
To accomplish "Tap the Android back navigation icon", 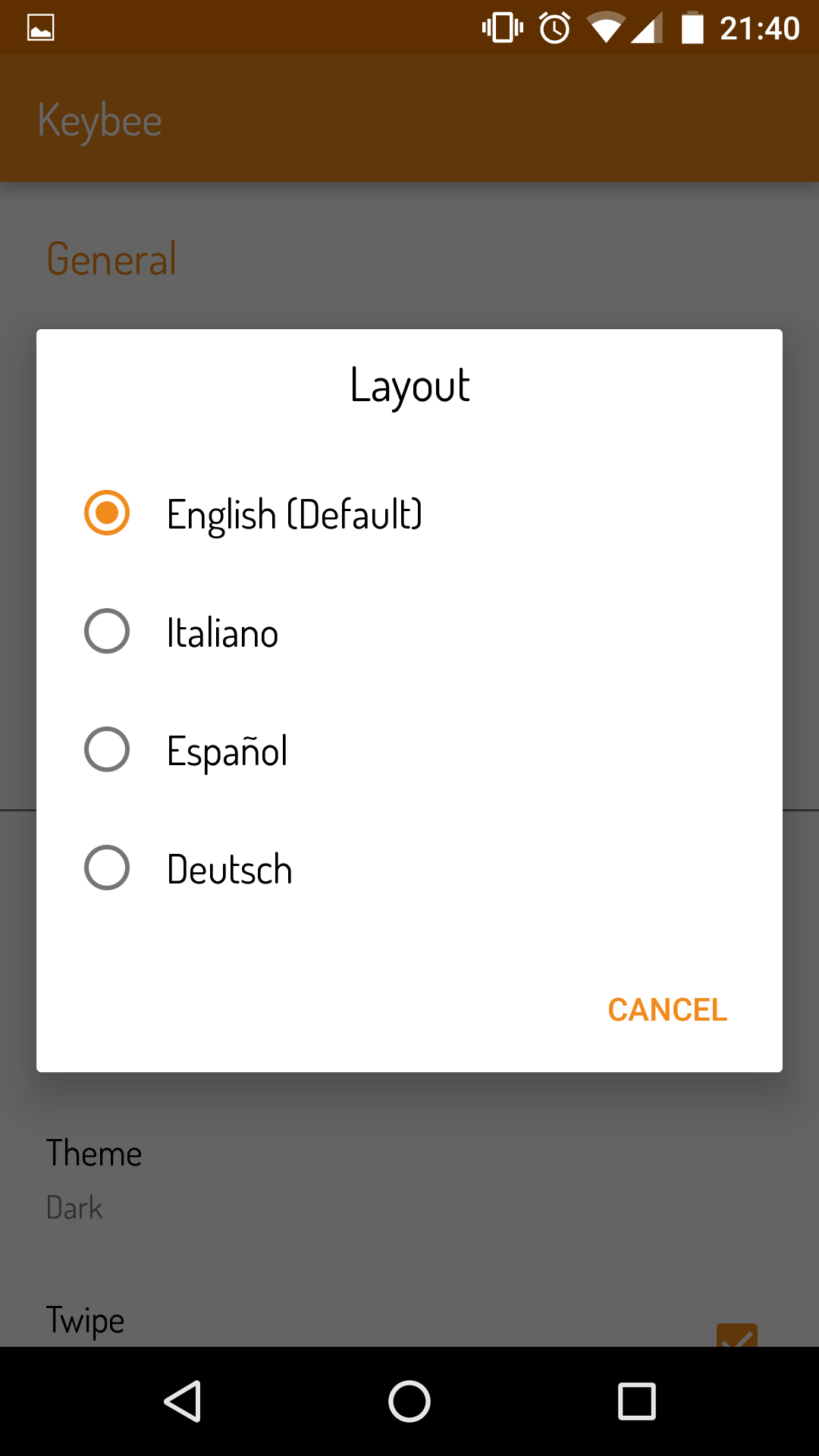I will coord(183,1401).
